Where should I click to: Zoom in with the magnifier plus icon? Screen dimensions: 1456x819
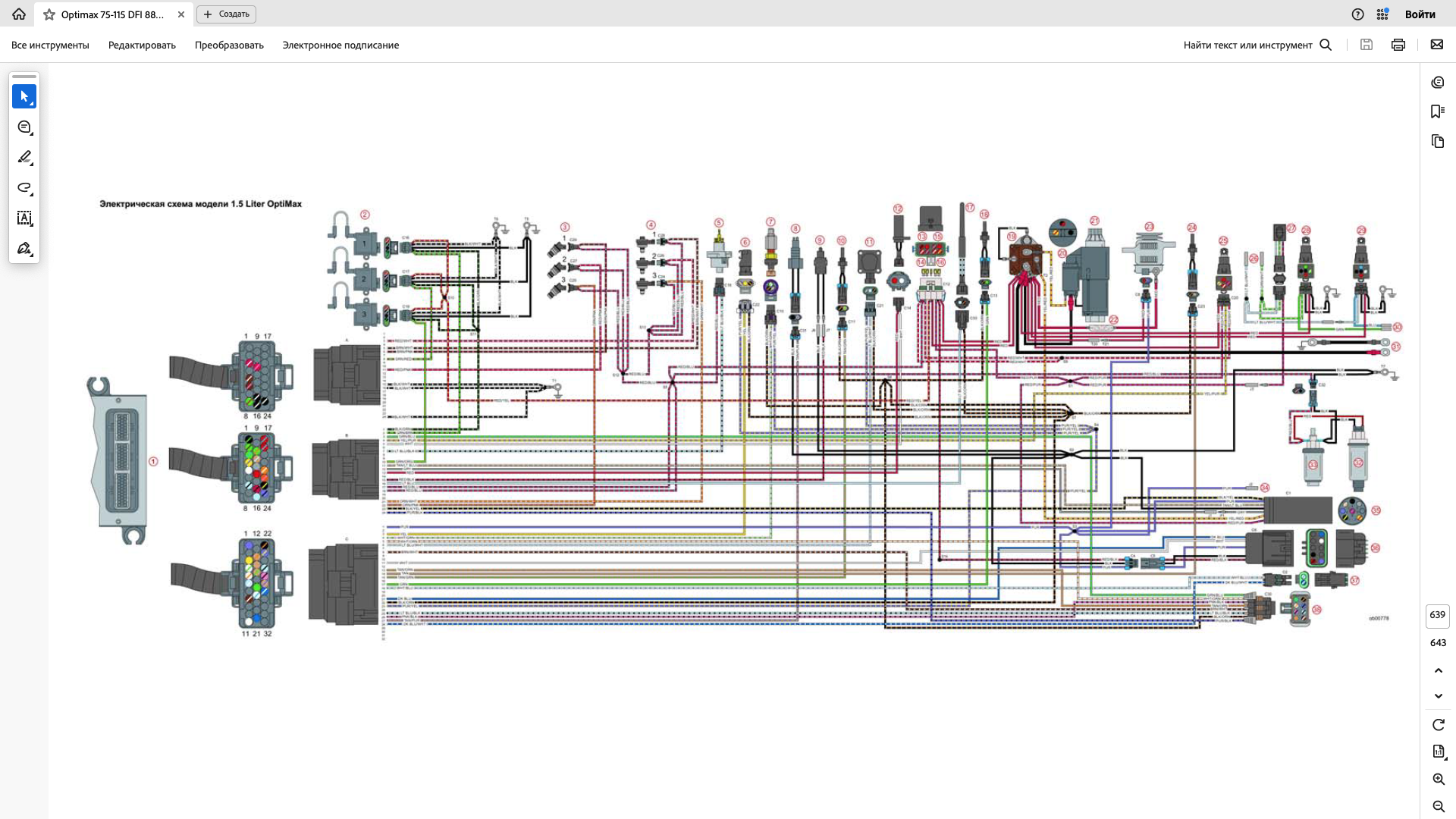coord(1439,780)
